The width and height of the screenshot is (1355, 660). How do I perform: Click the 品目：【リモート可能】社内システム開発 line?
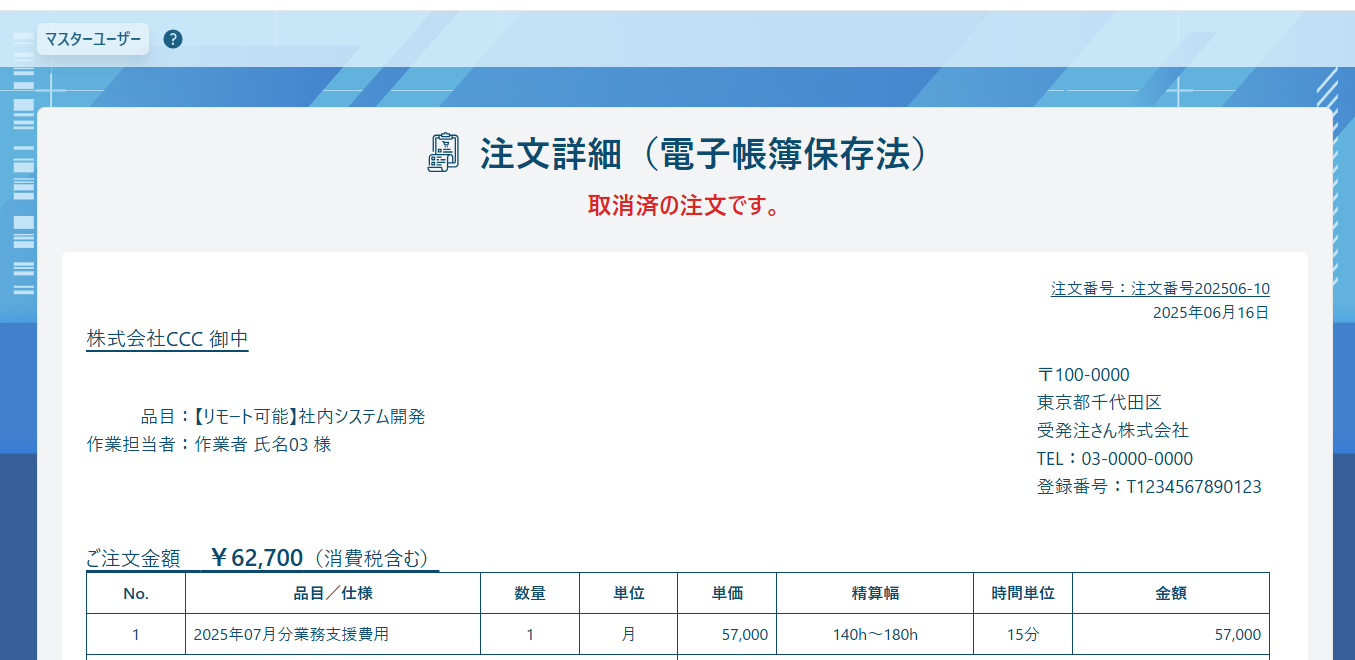(283, 416)
